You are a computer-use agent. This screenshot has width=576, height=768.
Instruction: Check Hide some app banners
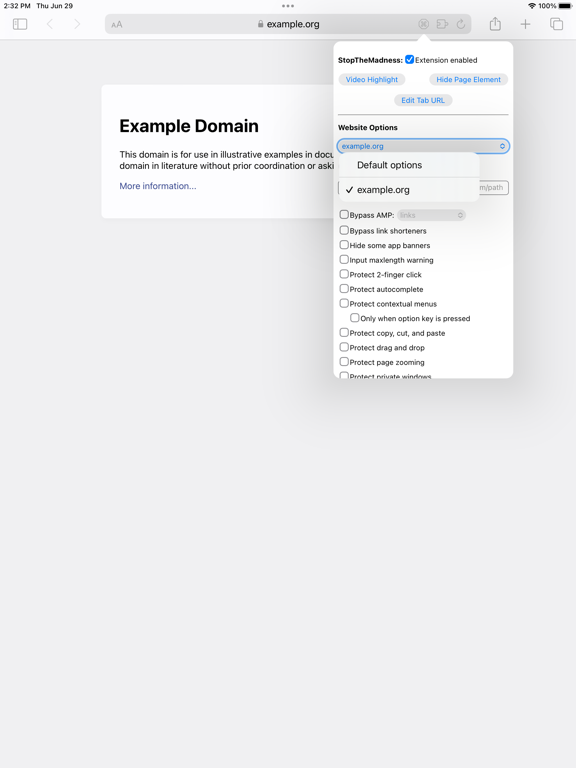click(344, 245)
